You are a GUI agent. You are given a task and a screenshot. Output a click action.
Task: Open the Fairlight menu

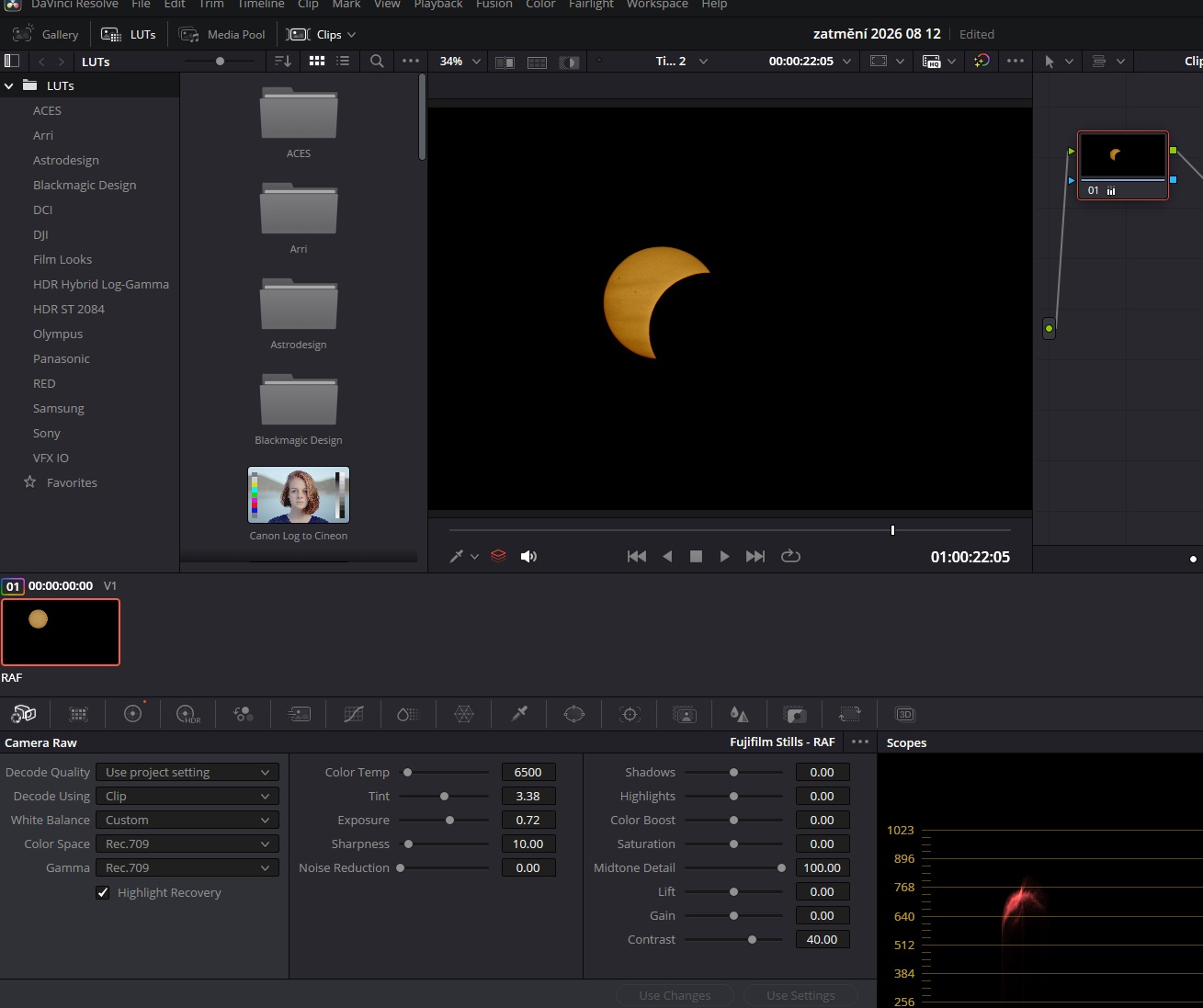(x=591, y=5)
